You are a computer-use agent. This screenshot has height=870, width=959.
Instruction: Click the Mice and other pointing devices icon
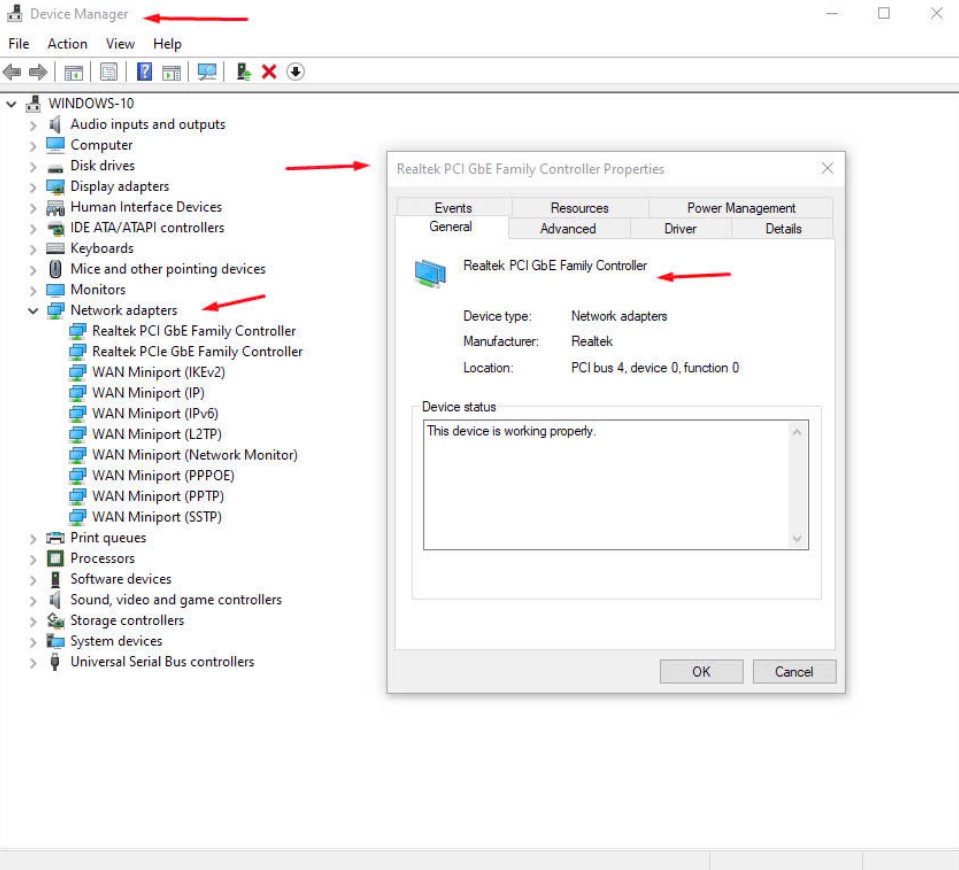pos(55,269)
